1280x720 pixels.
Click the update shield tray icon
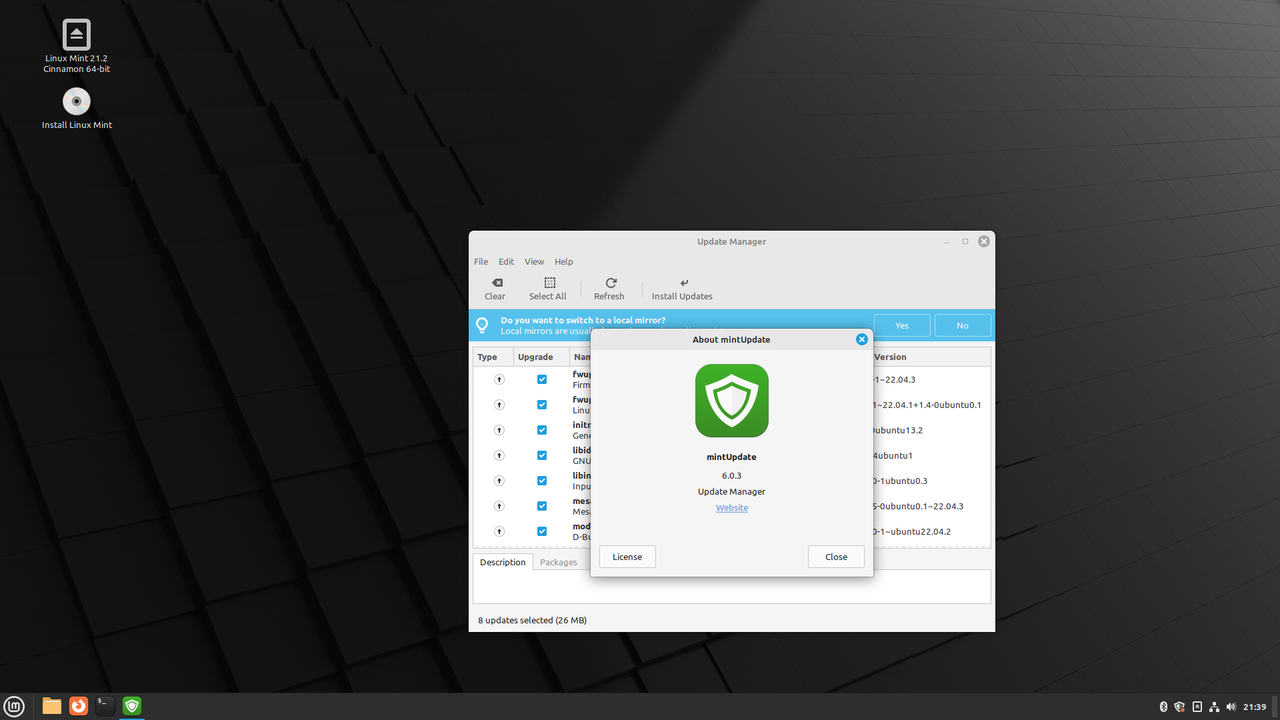1180,707
